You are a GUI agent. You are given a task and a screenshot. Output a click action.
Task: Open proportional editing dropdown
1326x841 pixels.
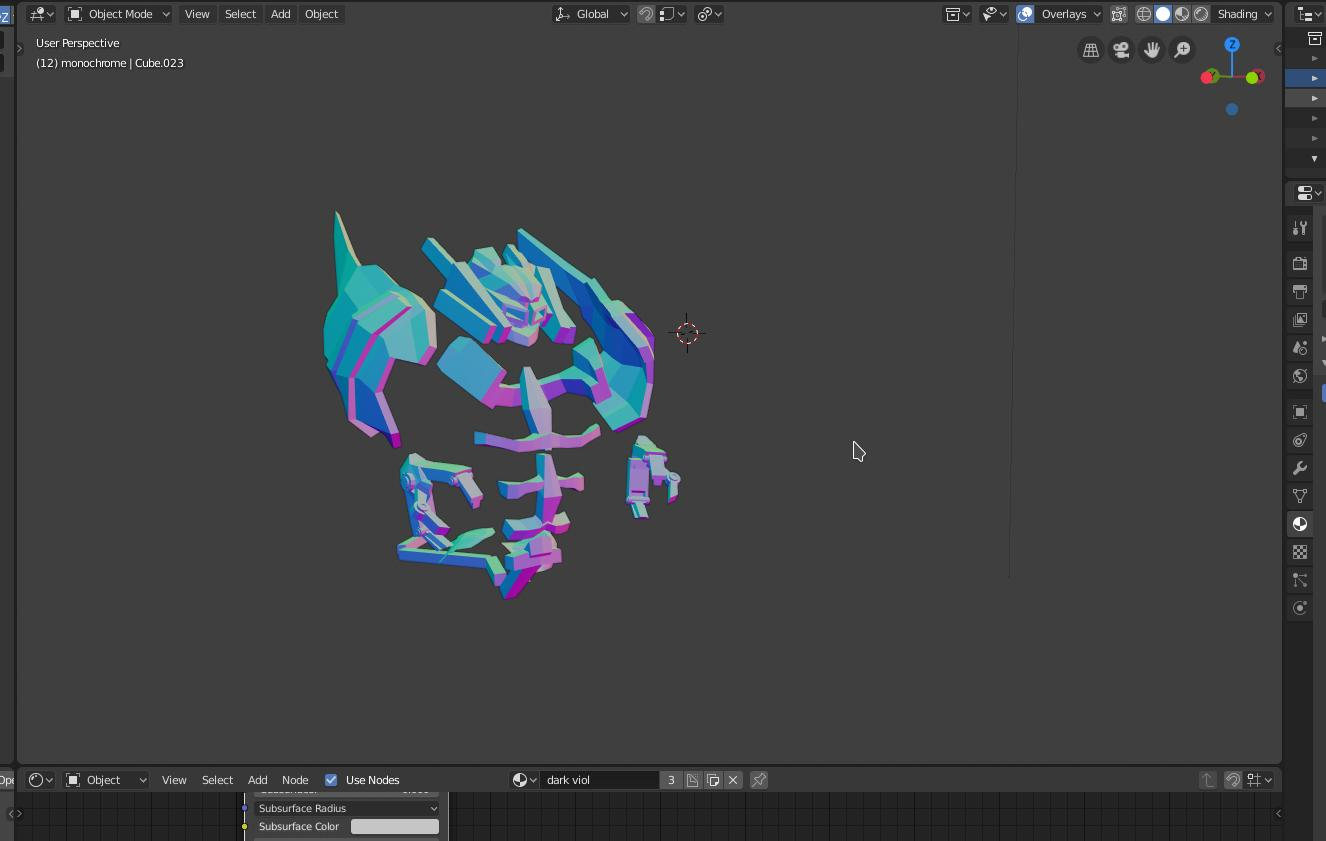point(709,14)
